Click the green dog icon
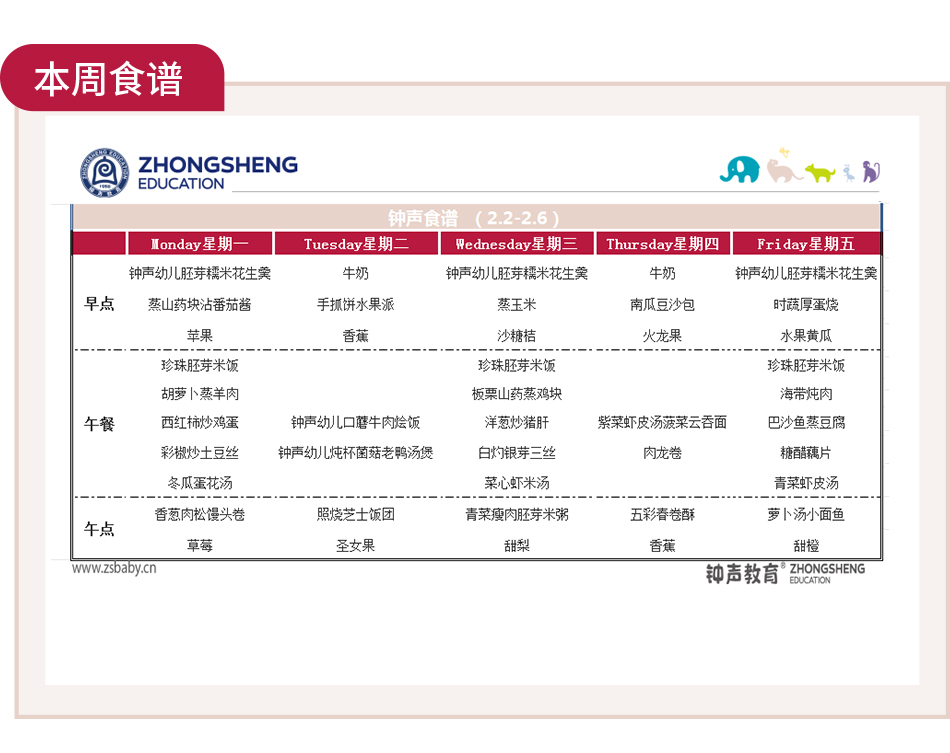 820,173
